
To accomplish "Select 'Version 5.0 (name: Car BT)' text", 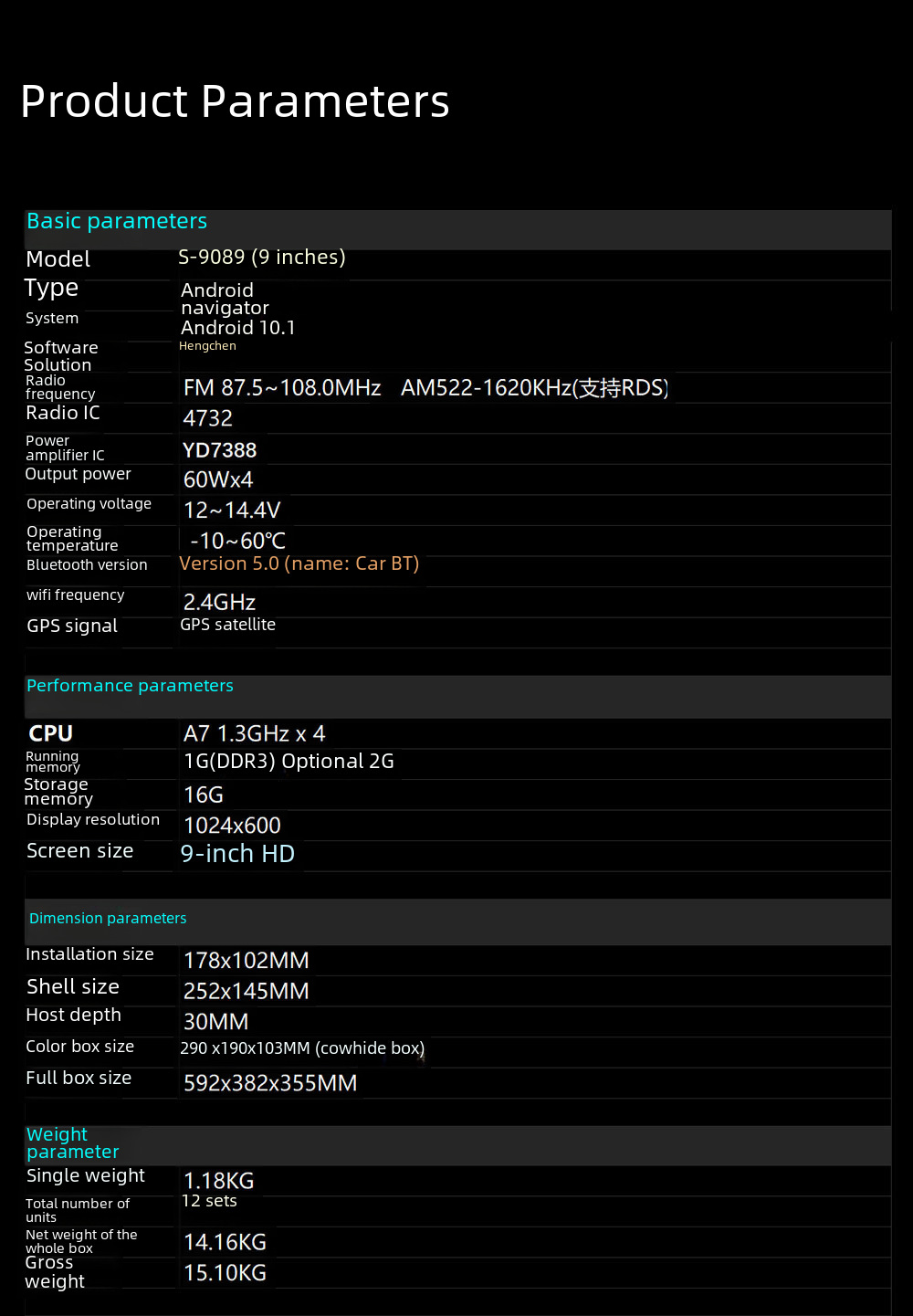I will pyautogui.click(x=299, y=563).
